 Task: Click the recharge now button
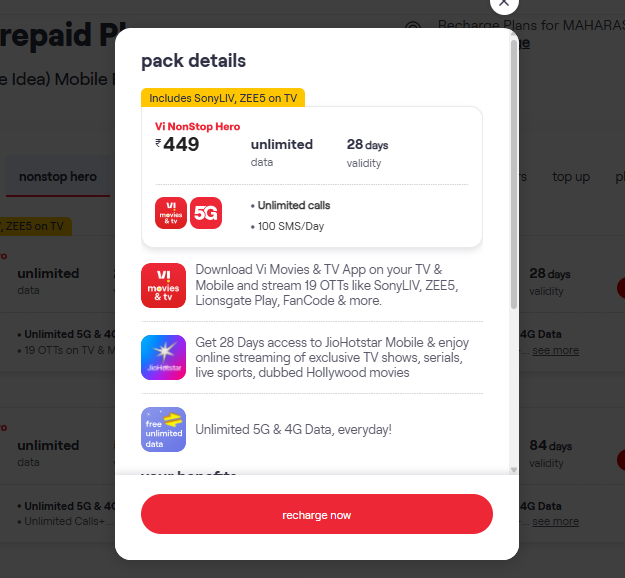pos(316,514)
